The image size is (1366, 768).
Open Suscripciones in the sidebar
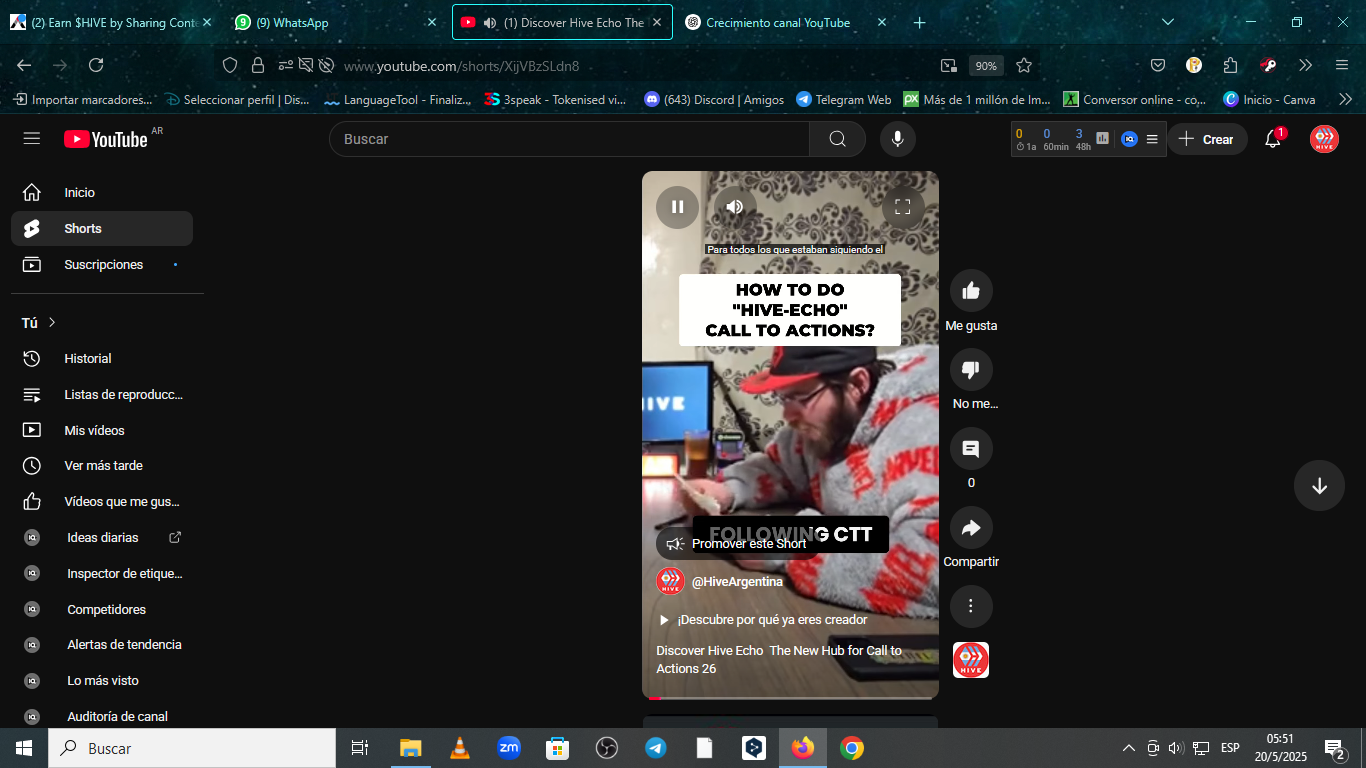coord(102,265)
